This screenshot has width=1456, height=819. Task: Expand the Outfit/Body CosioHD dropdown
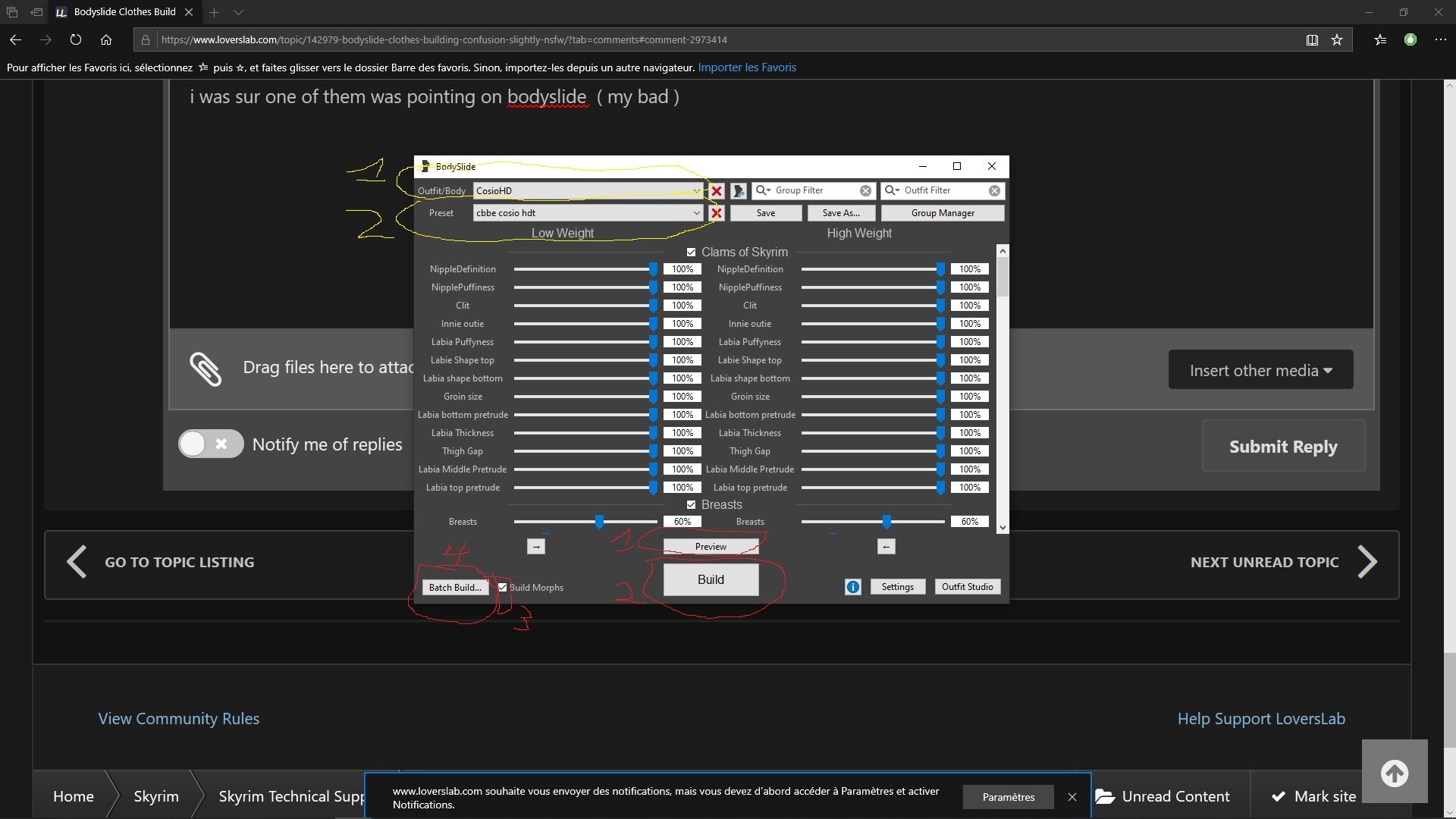[x=696, y=191]
